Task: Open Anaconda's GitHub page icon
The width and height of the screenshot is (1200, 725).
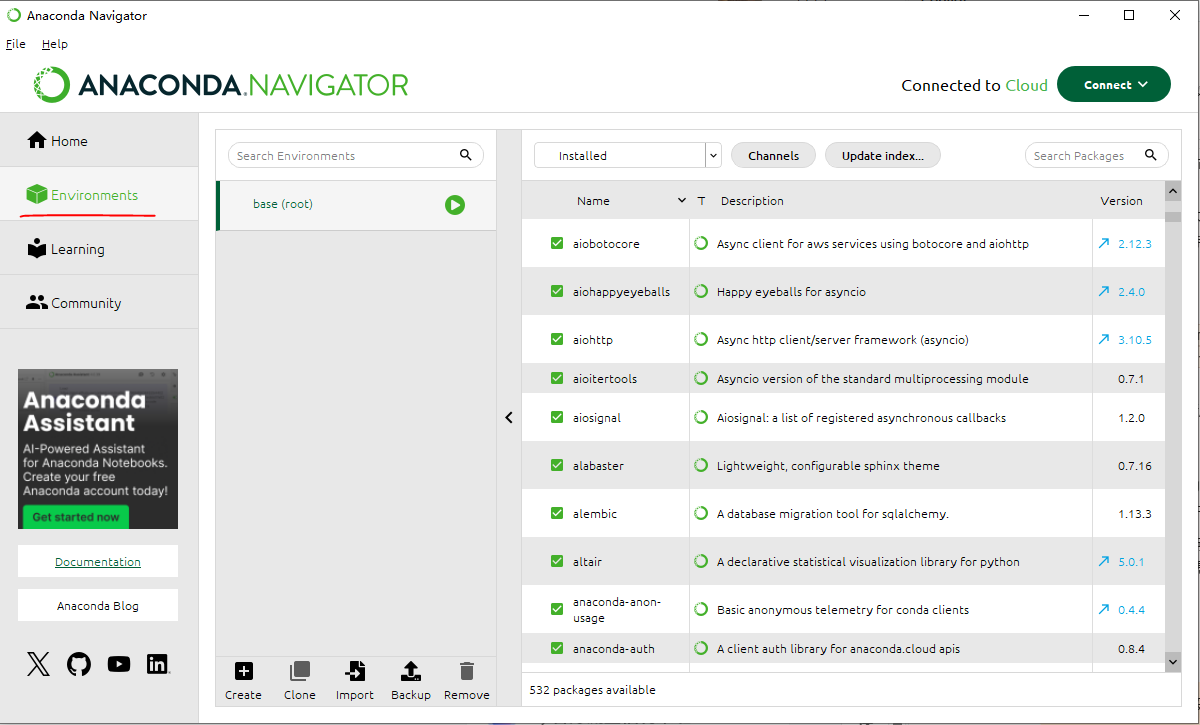Action: [x=78, y=664]
